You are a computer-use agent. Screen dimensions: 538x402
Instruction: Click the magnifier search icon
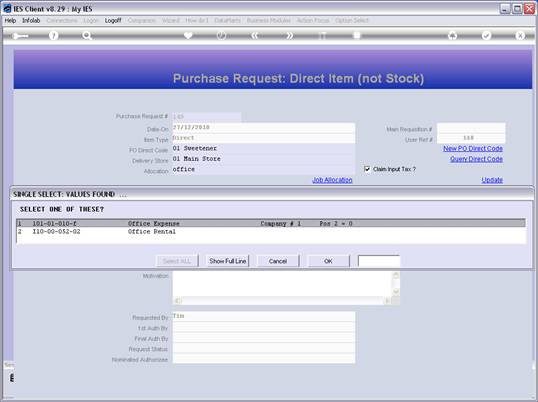pos(87,35)
